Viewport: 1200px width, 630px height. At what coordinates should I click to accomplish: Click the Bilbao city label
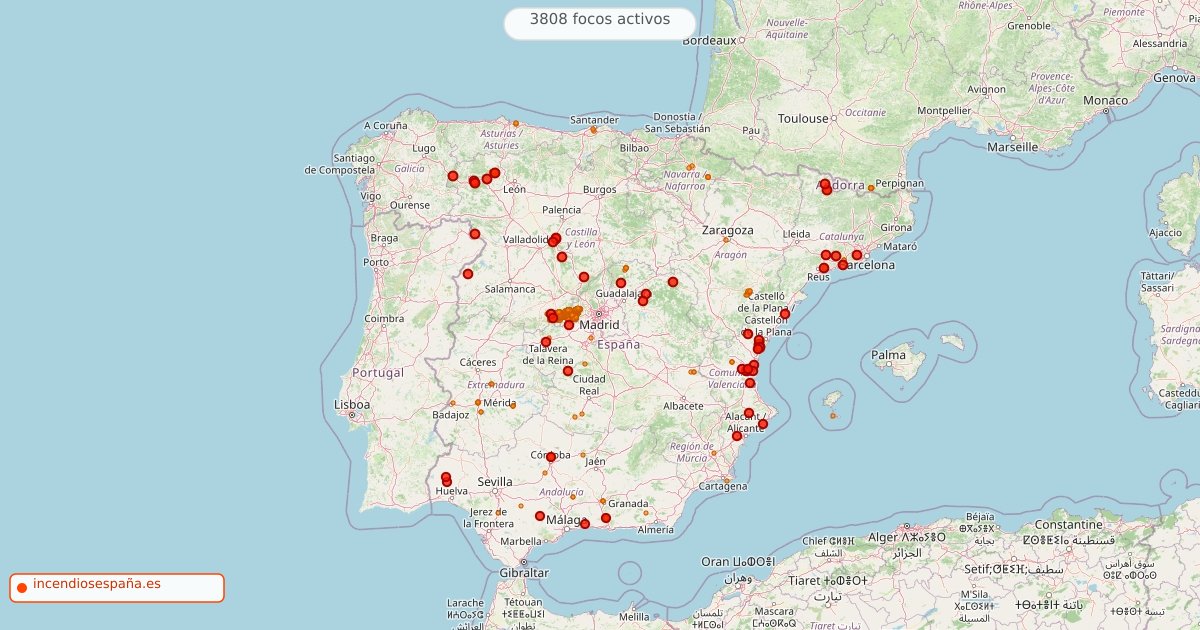pyautogui.click(x=634, y=147)
